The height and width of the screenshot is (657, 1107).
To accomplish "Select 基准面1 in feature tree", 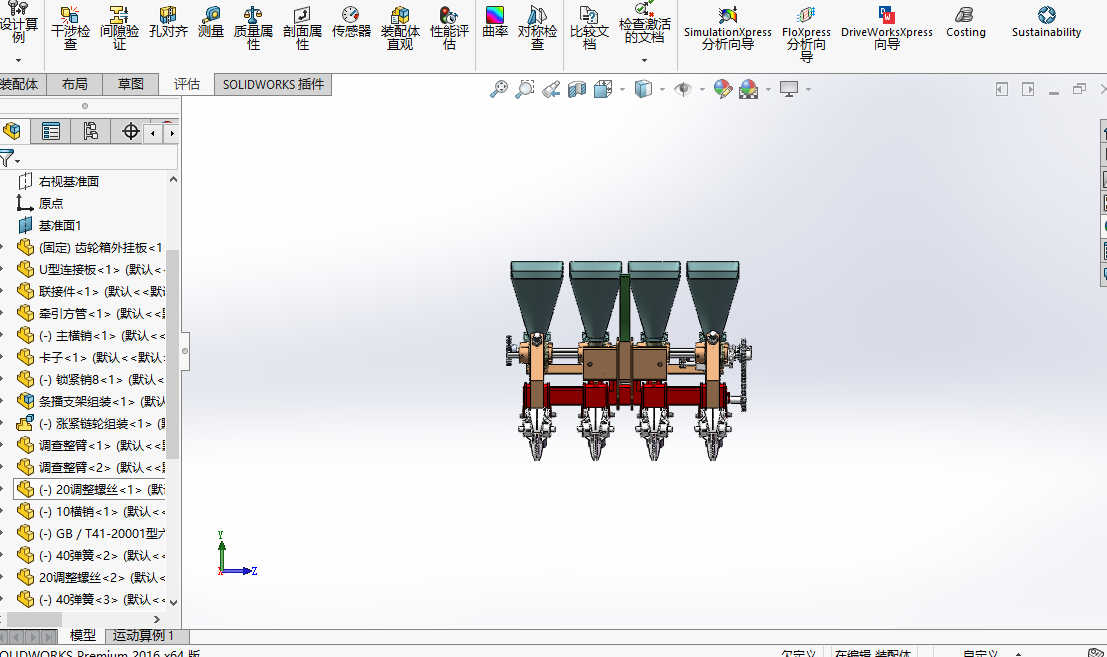I will coord(59,225).
